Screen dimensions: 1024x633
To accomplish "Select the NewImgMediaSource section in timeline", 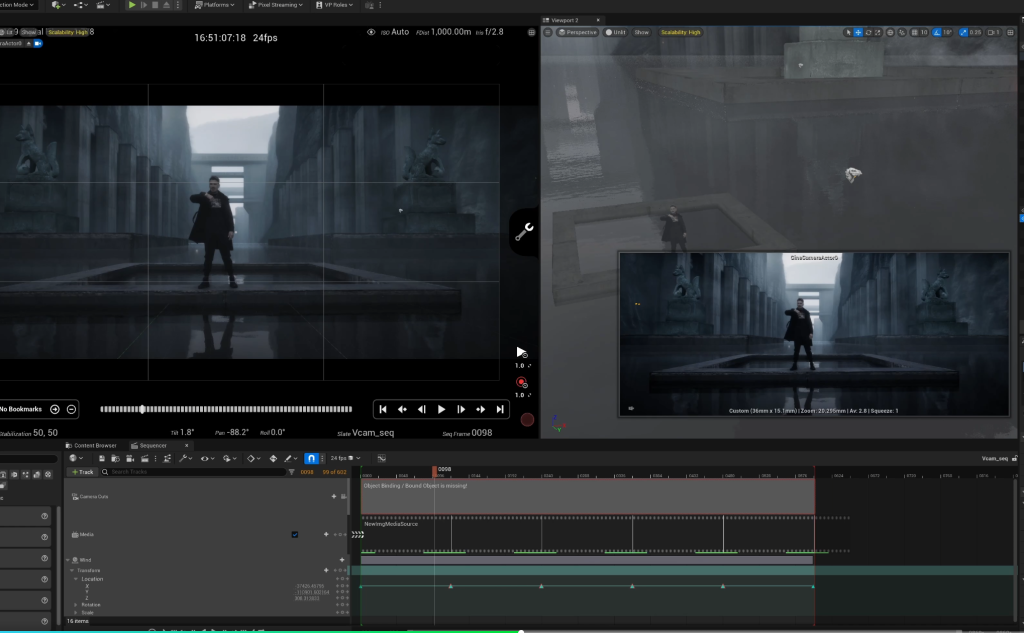I will 587,534.
